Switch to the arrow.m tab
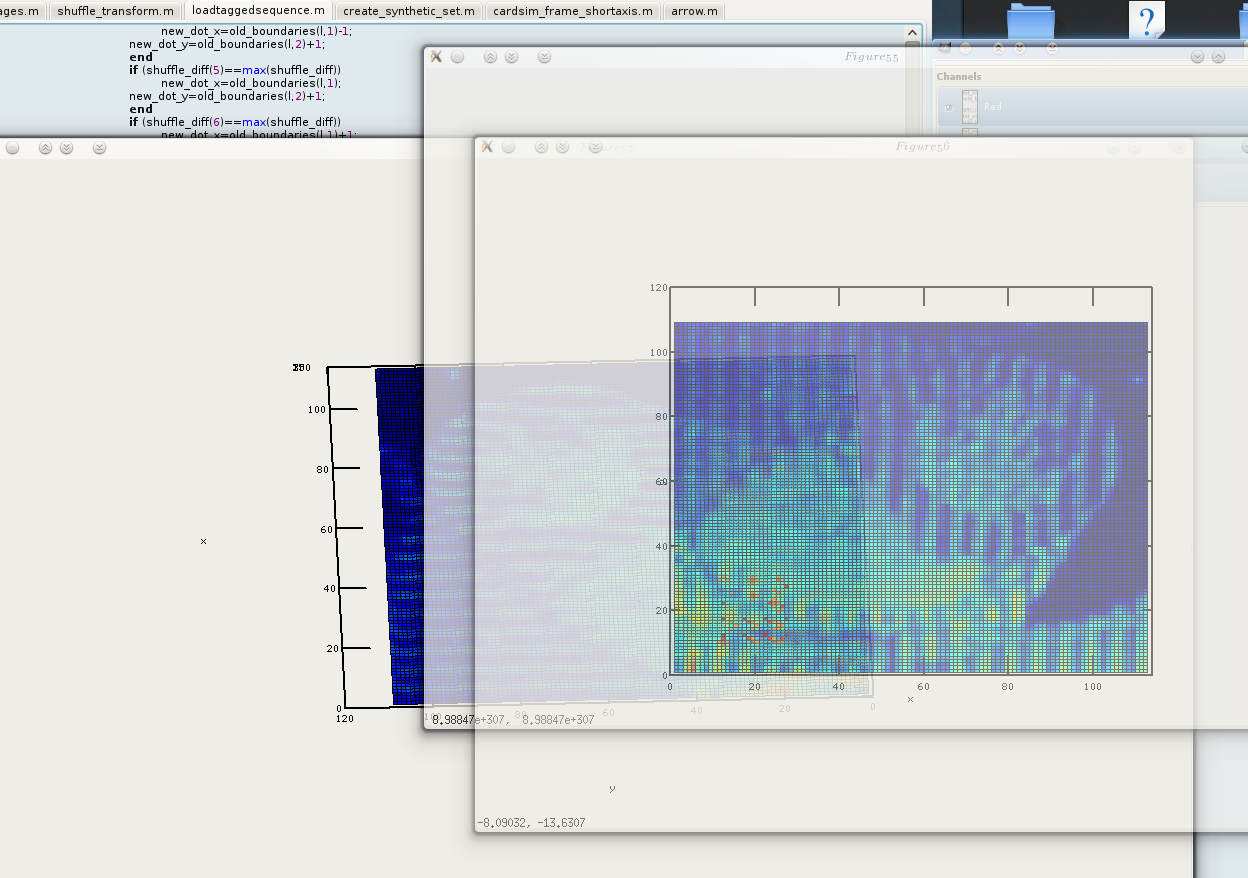 pos(694,11)
